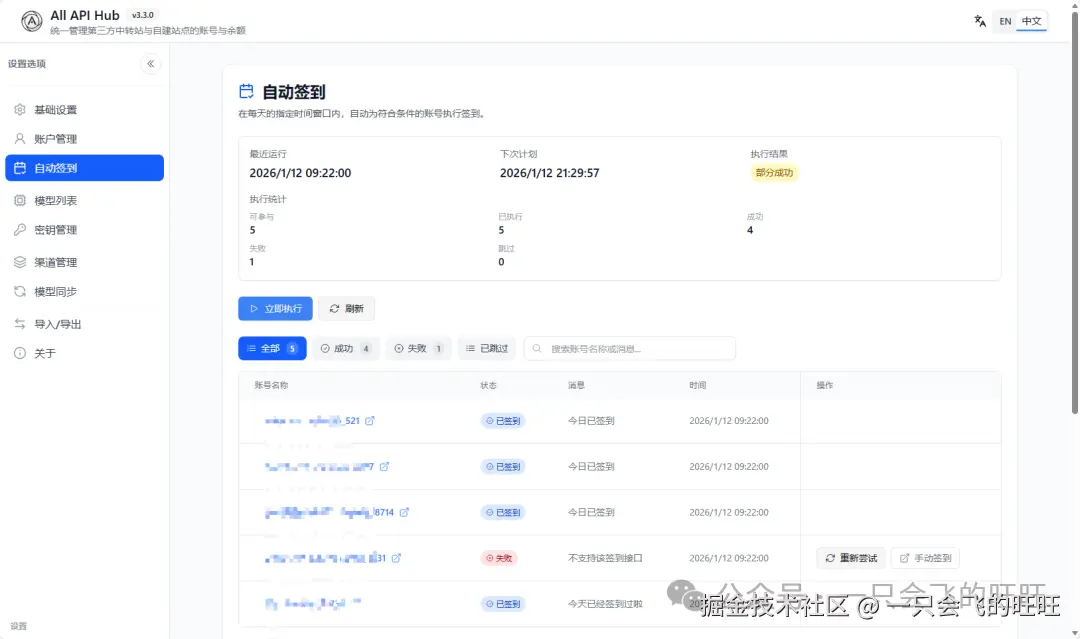This screenshot has height=639, width=1080.
Task: Click 重新尝试 for the failed account
Action: pyautogui.click(x=851, y=558)
